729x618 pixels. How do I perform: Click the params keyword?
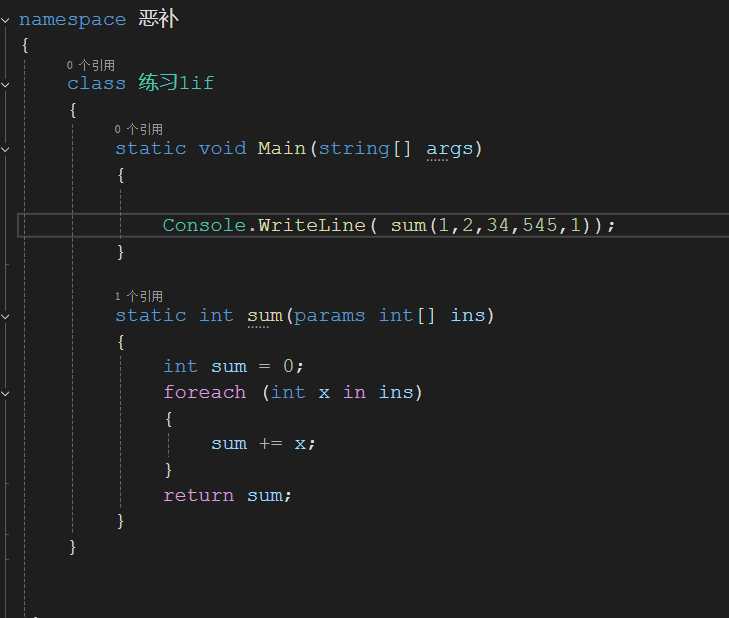pyautogui.click(x=330, y=316)
